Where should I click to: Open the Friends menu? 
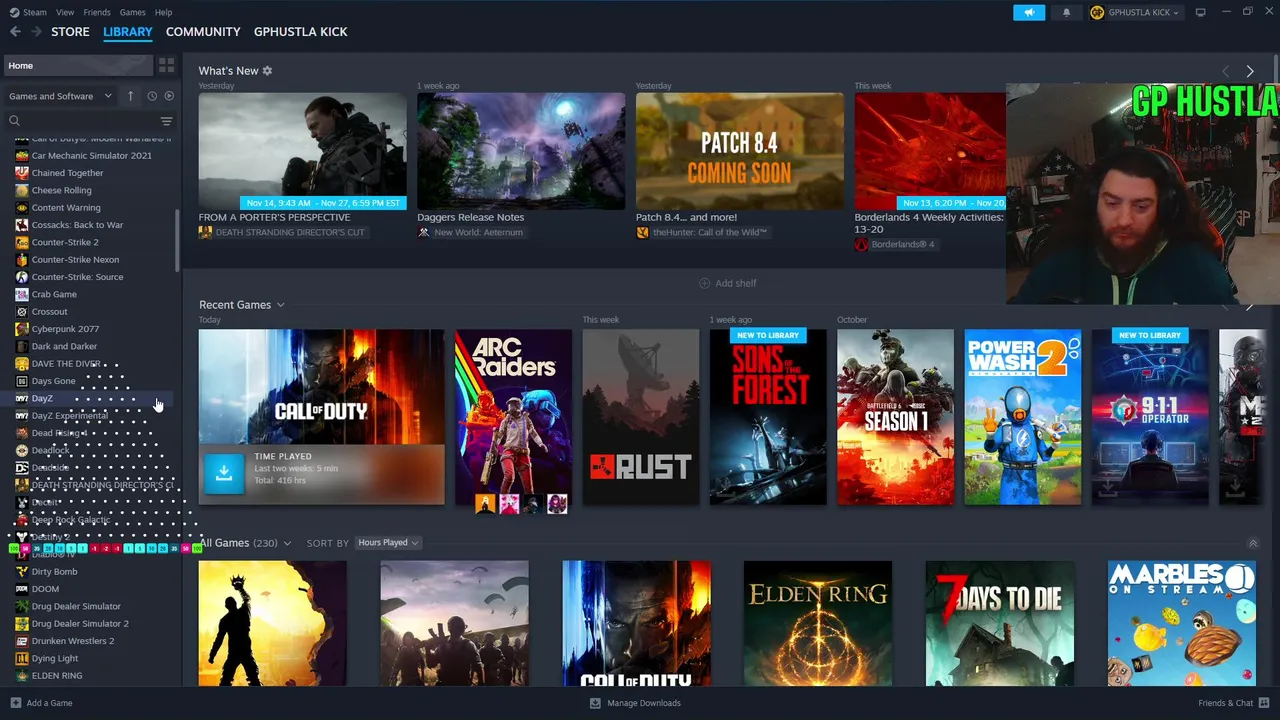[97, 12]
